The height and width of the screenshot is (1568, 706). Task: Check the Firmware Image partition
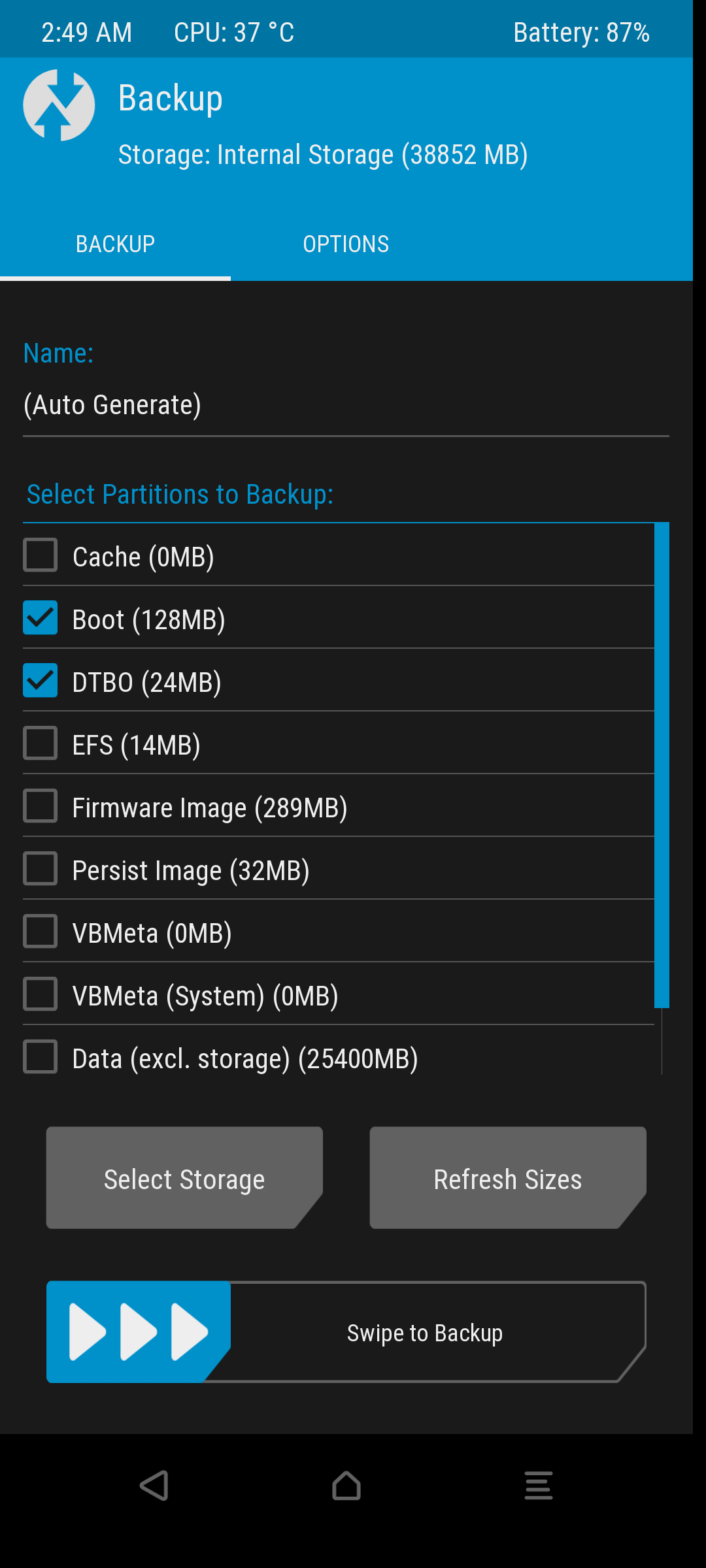(41, 806)
